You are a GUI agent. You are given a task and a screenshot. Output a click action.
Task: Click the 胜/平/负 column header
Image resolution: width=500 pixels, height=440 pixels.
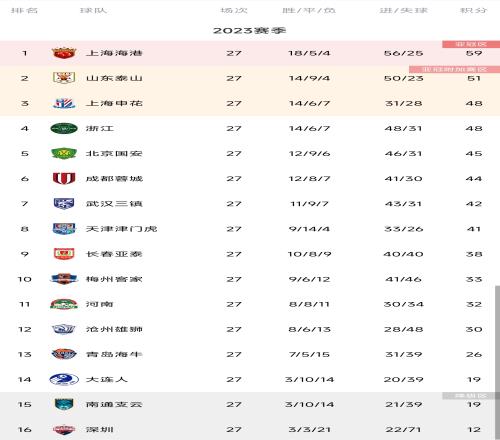tap(309, 10)
